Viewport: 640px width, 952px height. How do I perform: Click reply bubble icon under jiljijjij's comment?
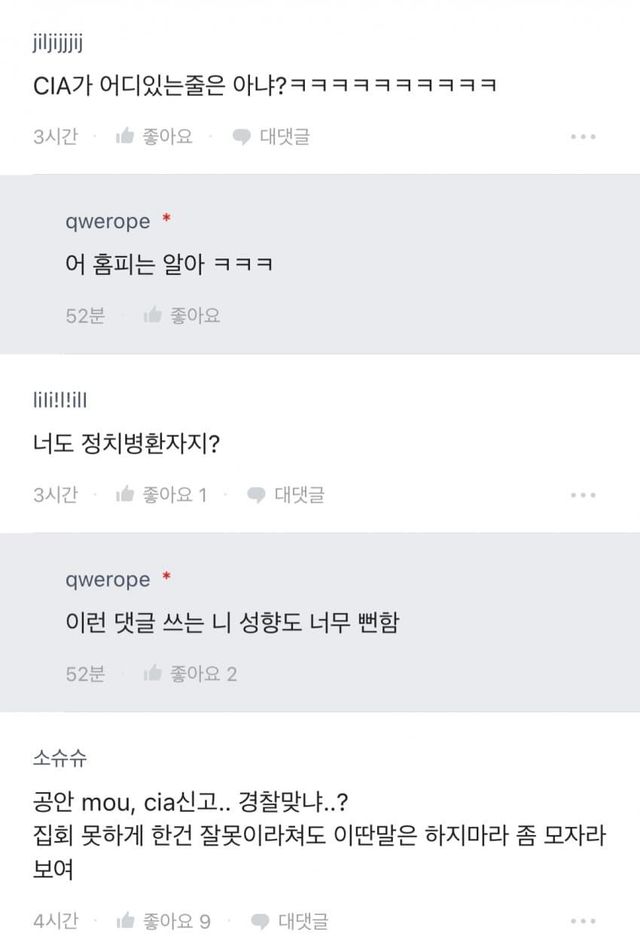click(241, 137)
